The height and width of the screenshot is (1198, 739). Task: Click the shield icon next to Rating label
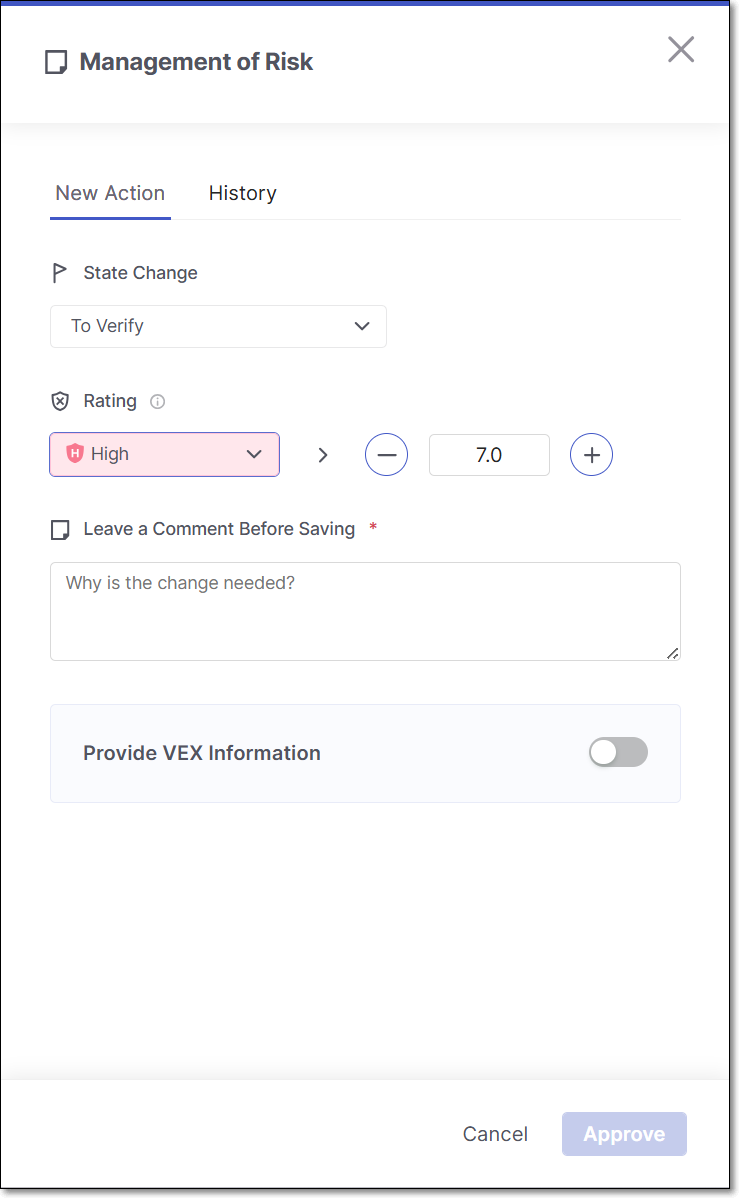click(x=60, y=401)
